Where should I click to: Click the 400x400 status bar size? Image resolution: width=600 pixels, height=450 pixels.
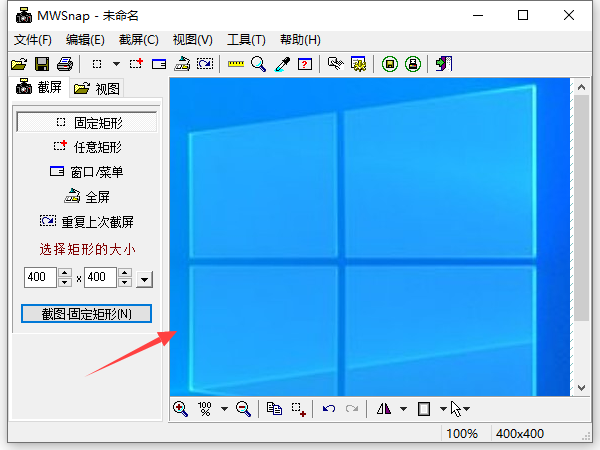(x=520, y=434)
